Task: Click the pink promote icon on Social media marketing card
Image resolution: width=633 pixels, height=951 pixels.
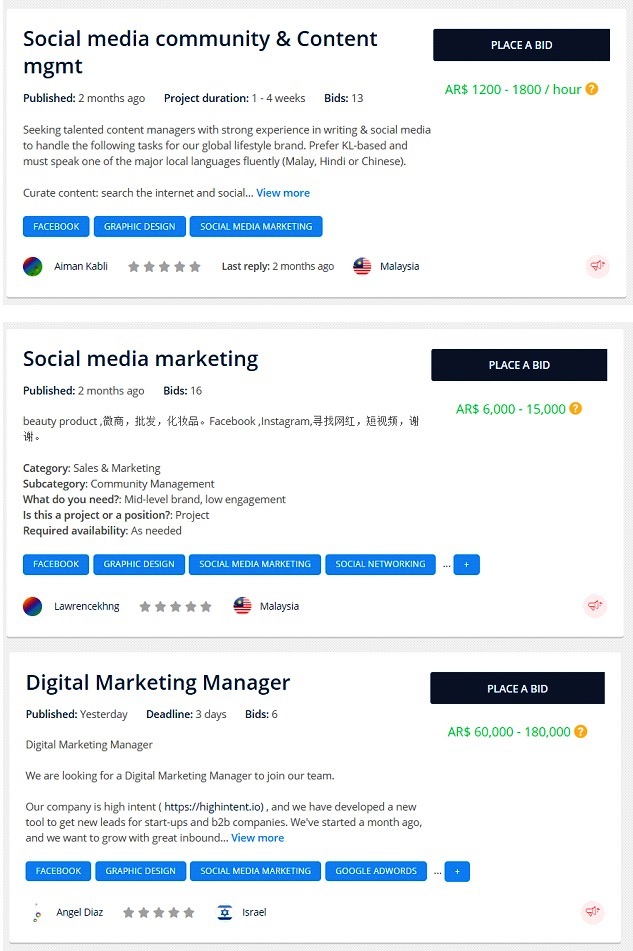Action: [596, 606]
